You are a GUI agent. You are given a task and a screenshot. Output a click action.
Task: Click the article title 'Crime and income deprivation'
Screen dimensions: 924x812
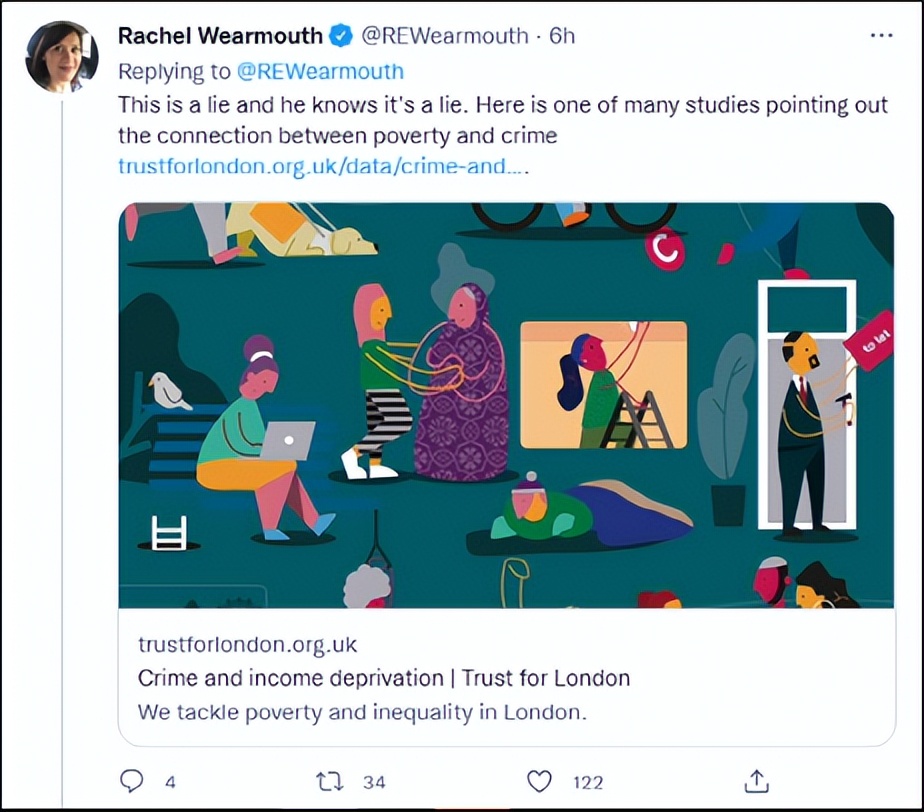(x=383, y=678)
